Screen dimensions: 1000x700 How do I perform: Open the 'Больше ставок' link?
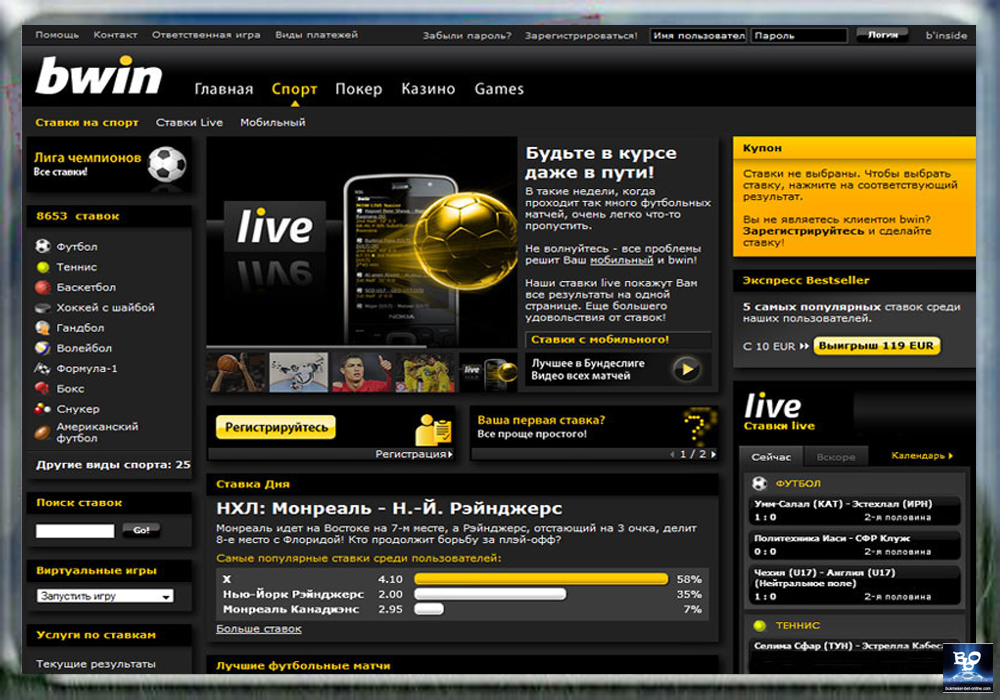tap(258, 629)
